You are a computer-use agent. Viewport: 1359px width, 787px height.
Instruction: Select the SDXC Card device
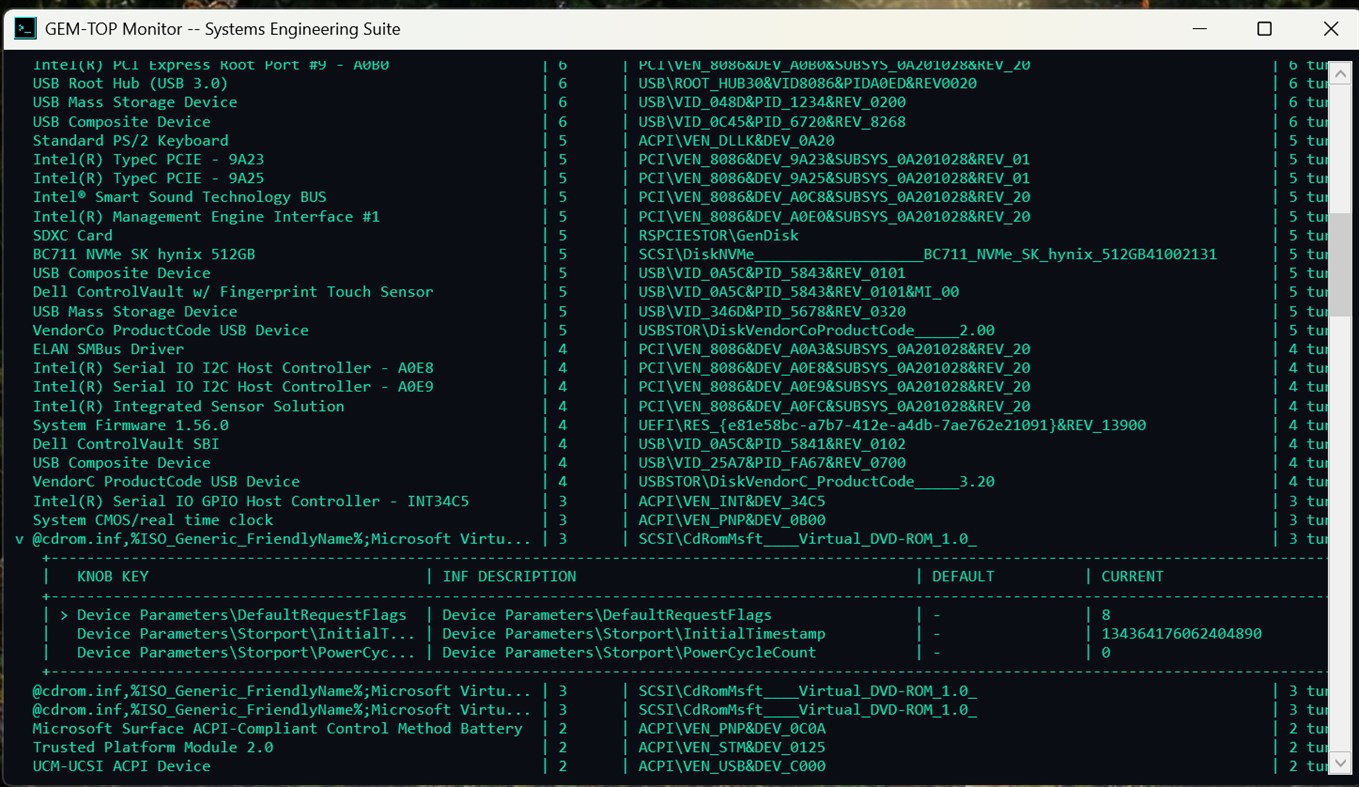coord(72,236)
